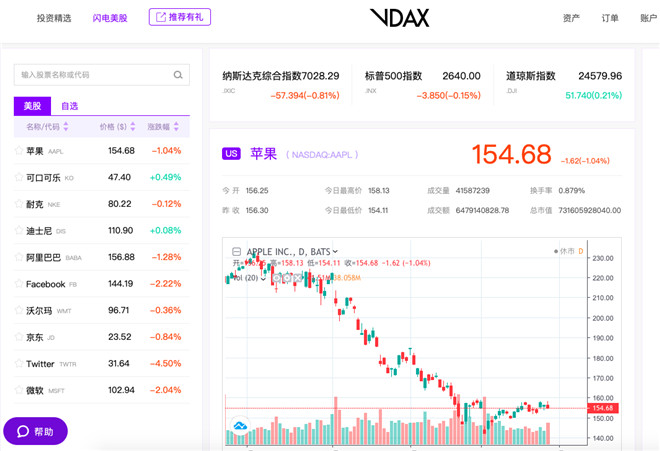Star 苹果 AAPL as favorite
Viewport: 660px width, 451px height.
point(18,151)
